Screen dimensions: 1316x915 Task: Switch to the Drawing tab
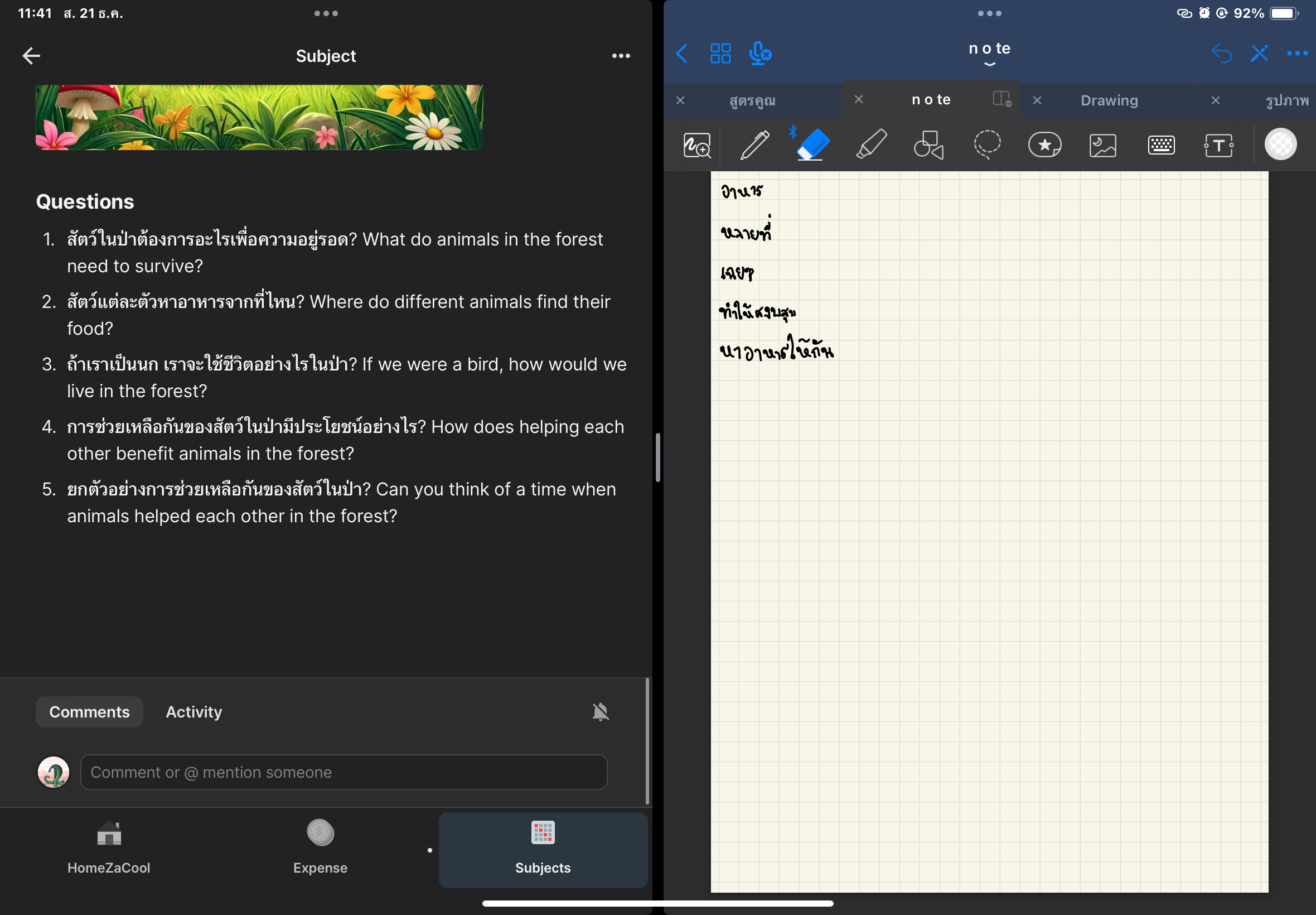[x=1109, y=100]
